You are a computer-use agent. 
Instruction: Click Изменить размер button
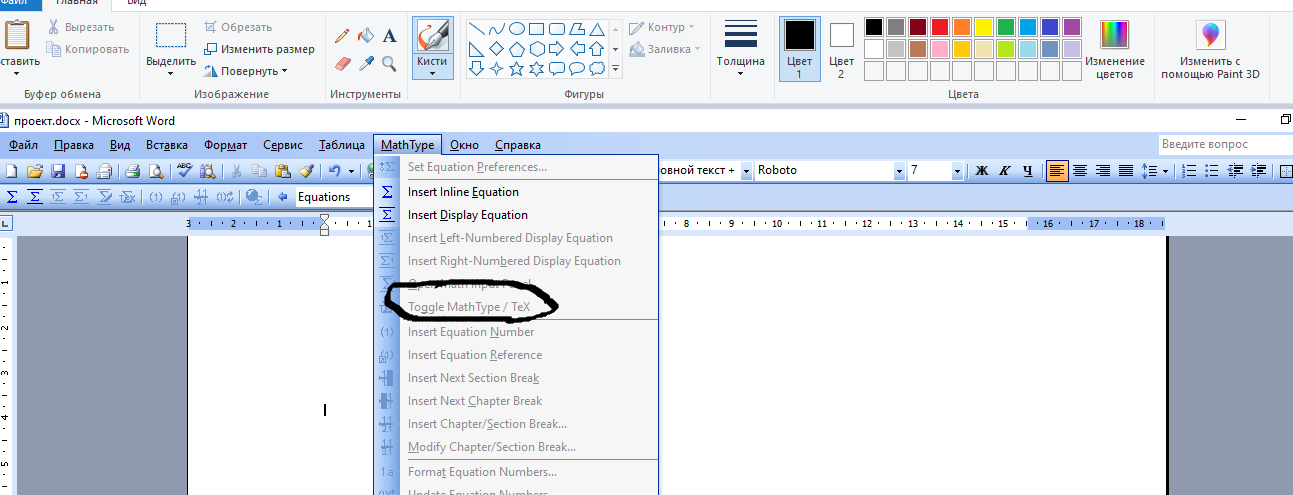pyautogui.click(x=259, y=49)
